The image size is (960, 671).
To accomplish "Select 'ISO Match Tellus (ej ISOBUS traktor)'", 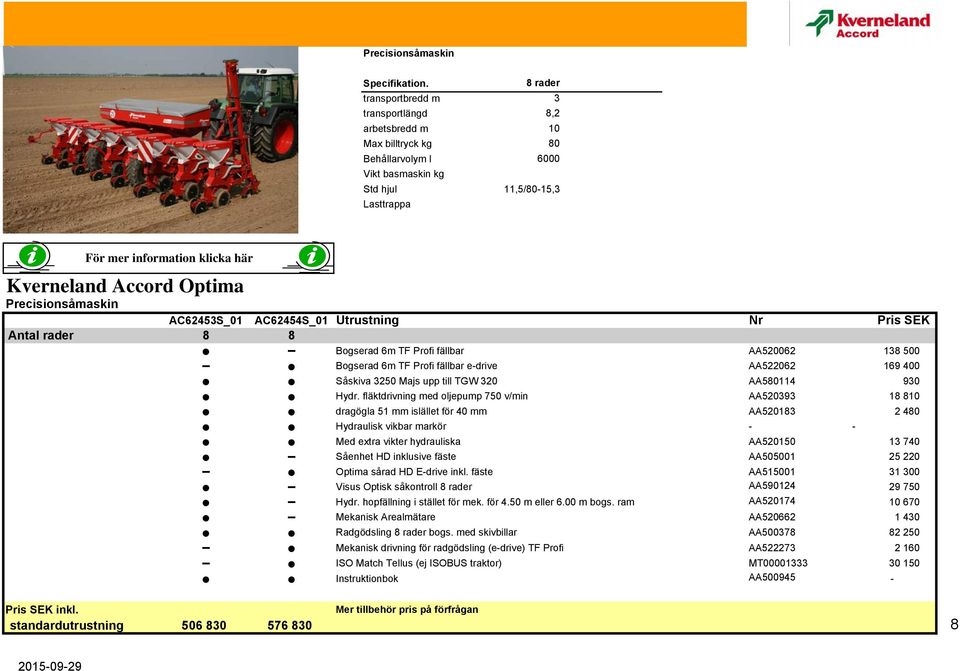I will point(418,563).
